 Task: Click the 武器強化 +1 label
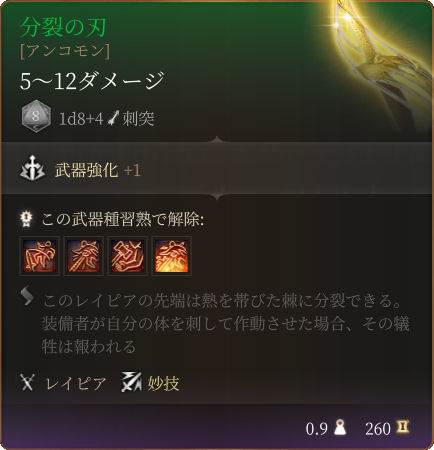(98, 170)
